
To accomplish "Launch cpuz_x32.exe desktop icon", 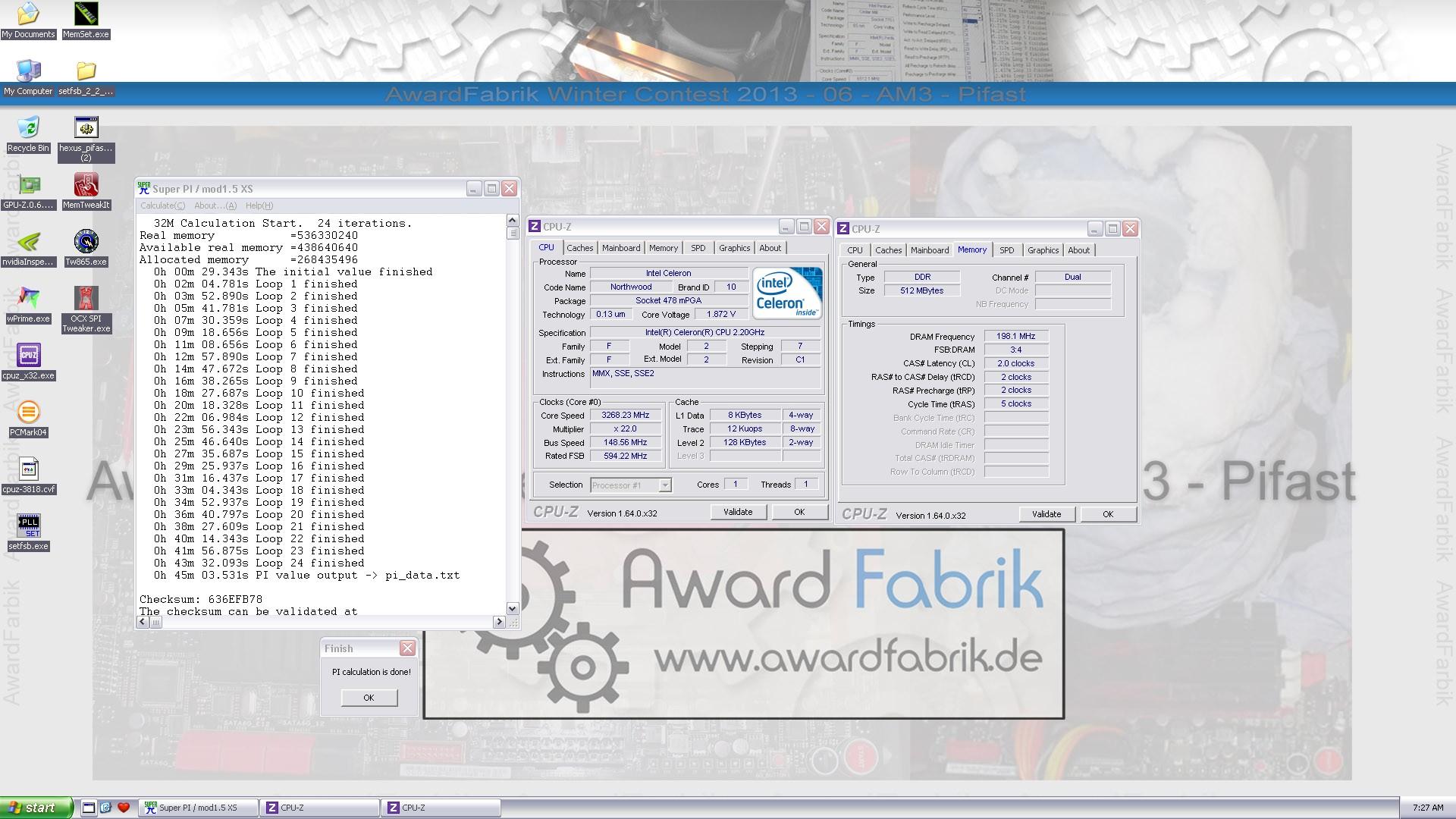I will 28,362.
